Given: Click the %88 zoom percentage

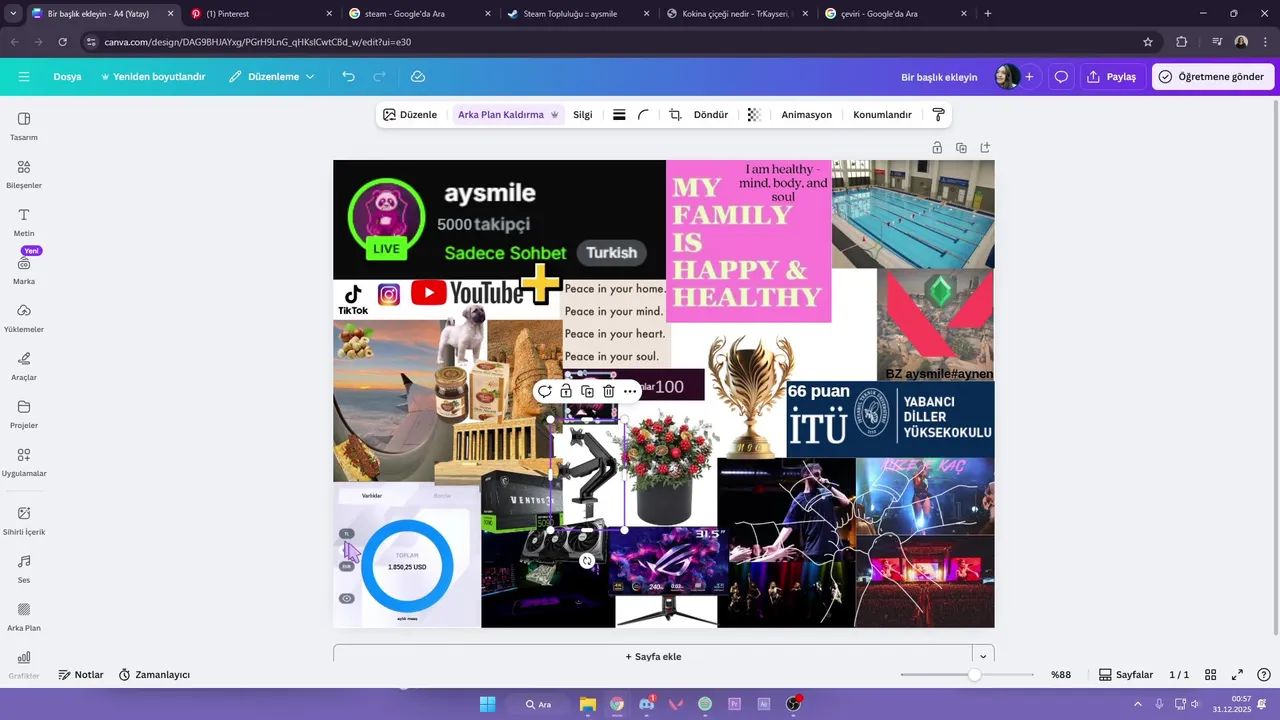Looking at the screenshot, I should pyautogui.click(x=1061, y=675).
